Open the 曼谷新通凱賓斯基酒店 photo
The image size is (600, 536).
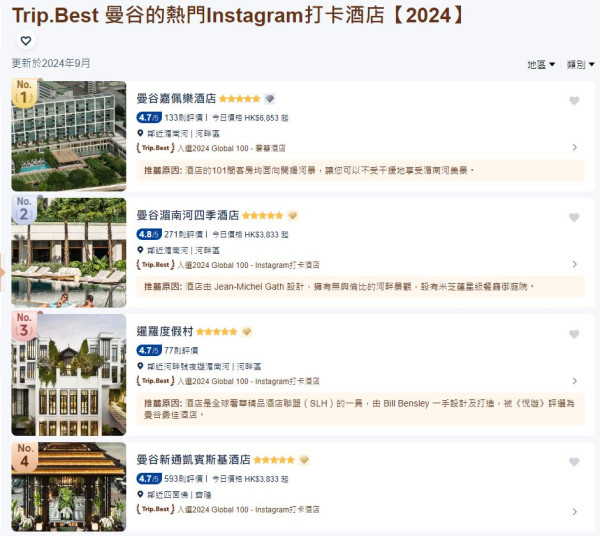pos(69,487)
